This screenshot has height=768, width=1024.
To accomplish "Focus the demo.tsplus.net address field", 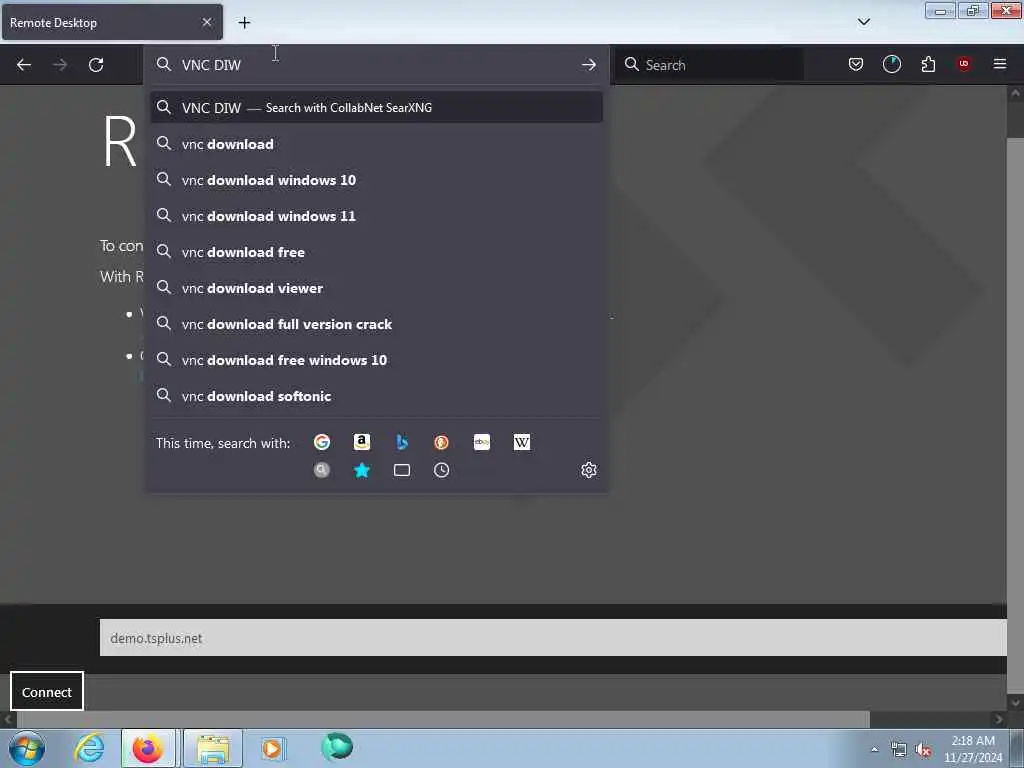I will coord(552,637).
